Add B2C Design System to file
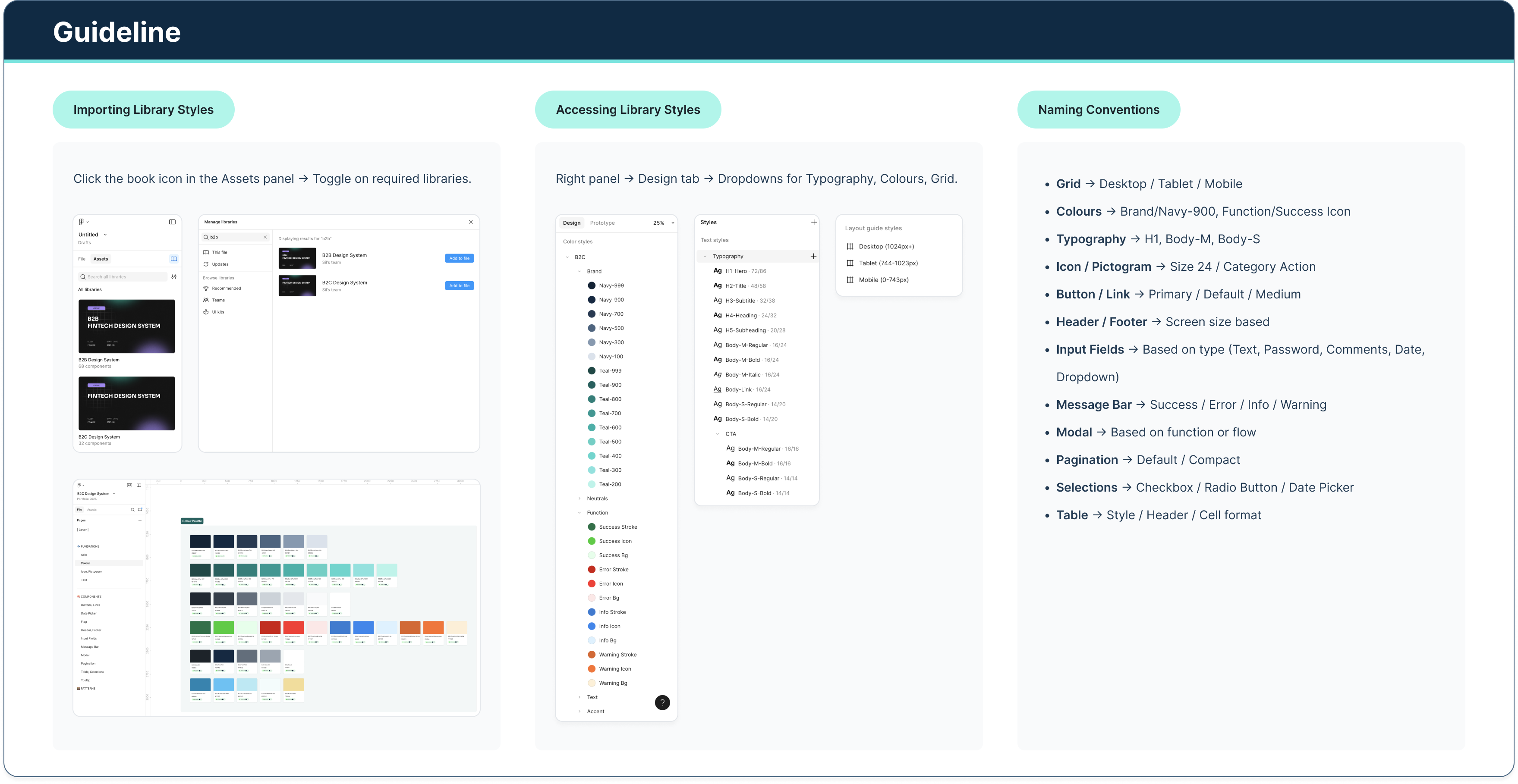 click(459, 285)
